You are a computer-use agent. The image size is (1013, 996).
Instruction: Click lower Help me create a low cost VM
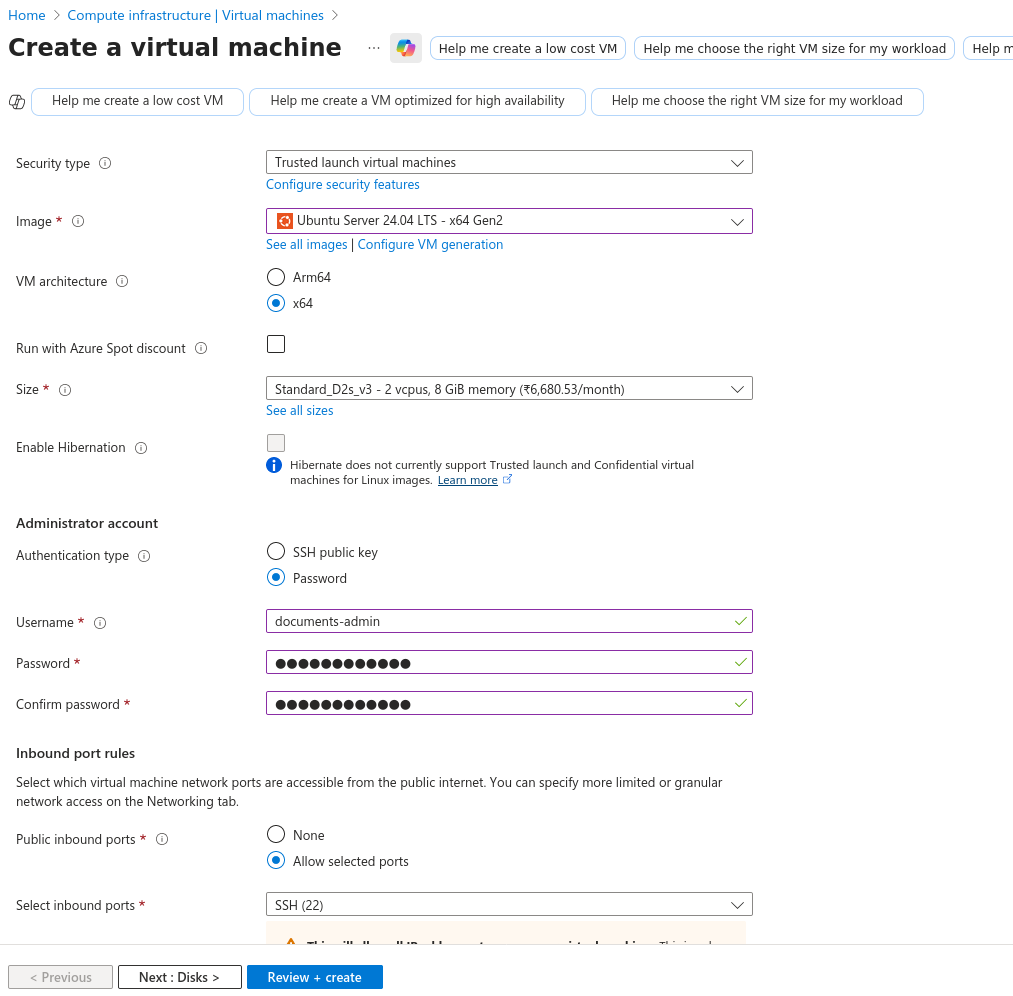[x=138, y=101]
